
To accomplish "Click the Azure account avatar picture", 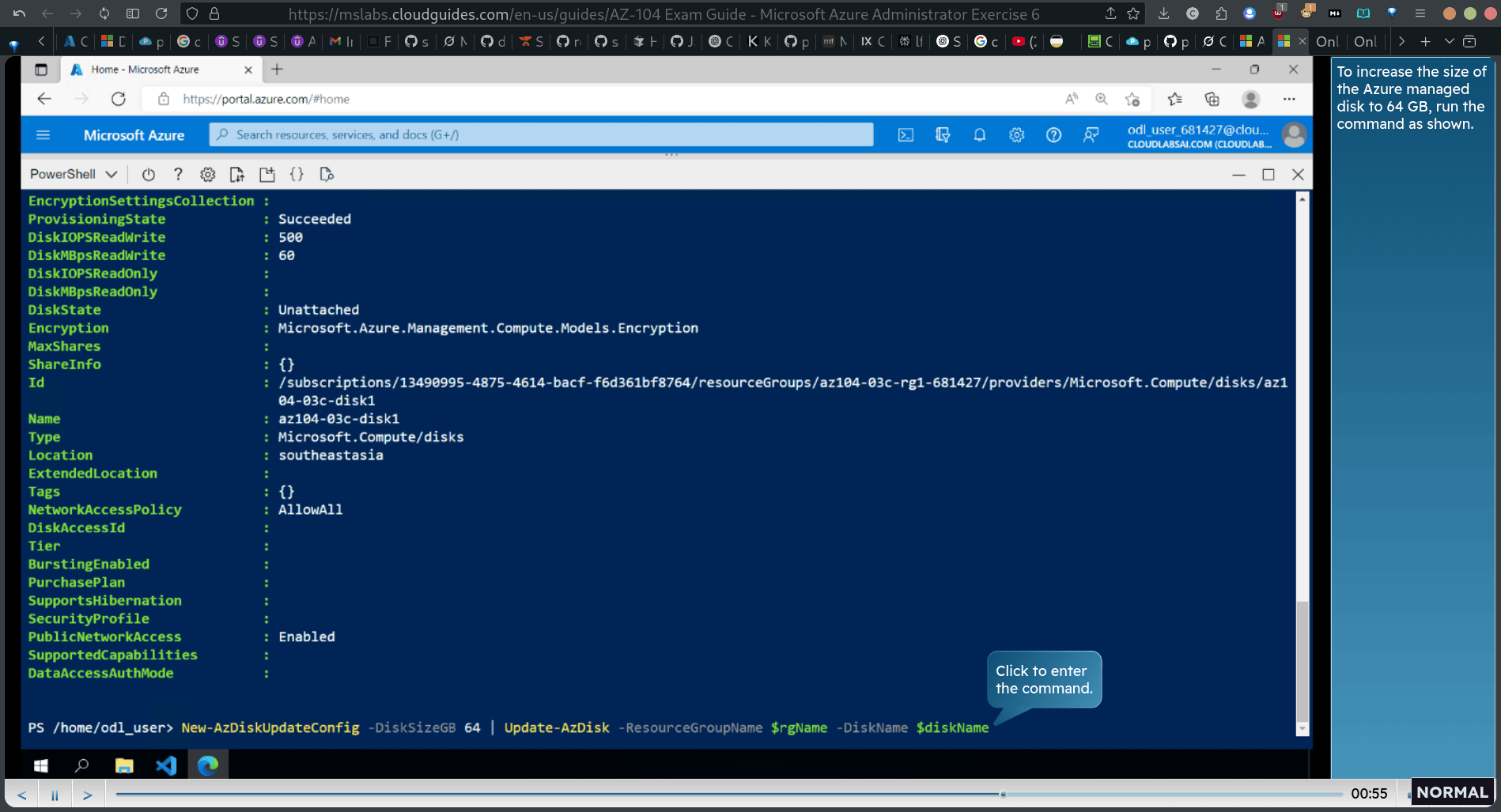I will (x=1294, y=135).
